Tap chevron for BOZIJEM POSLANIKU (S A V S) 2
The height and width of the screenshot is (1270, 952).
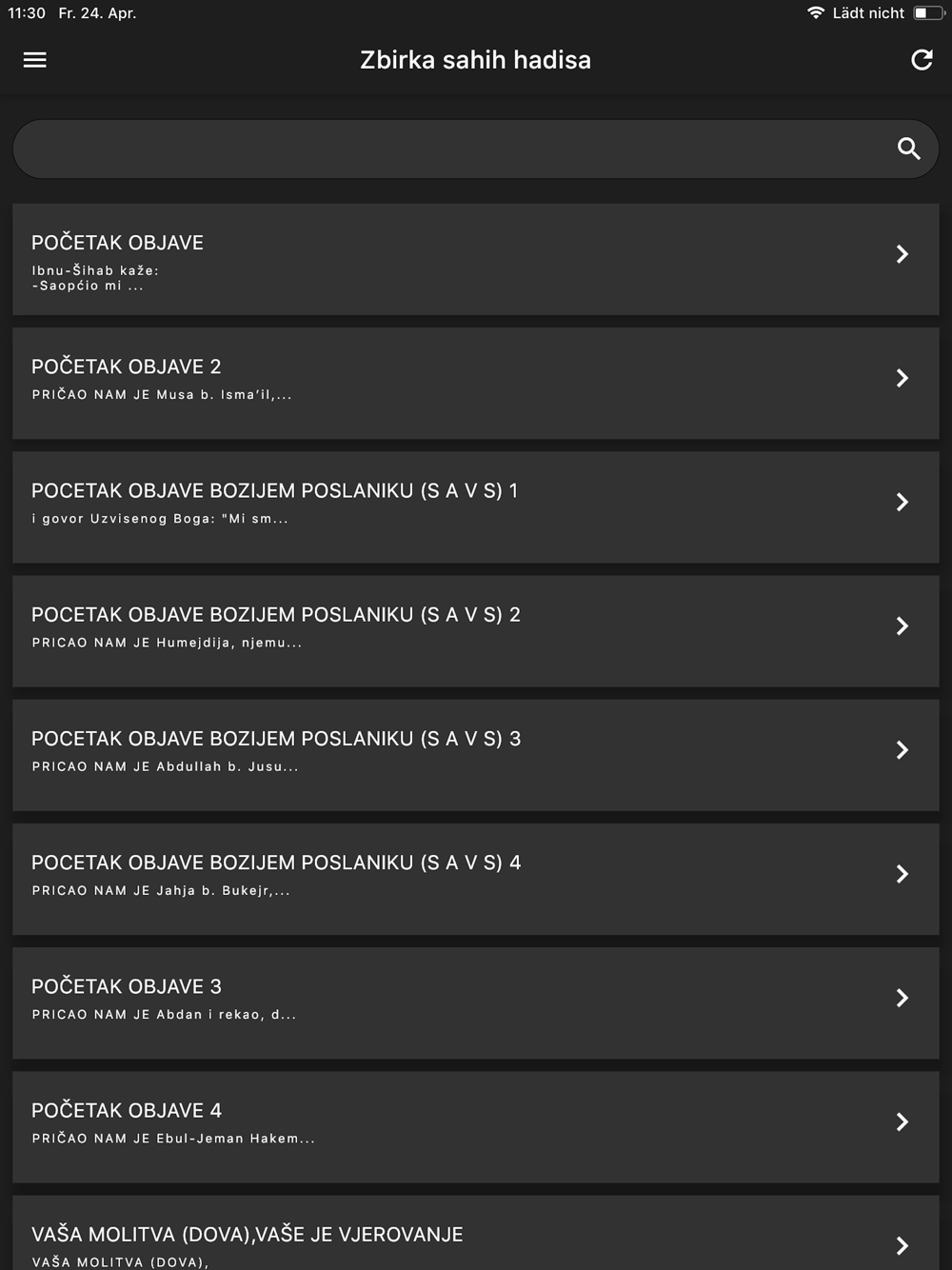902,625
